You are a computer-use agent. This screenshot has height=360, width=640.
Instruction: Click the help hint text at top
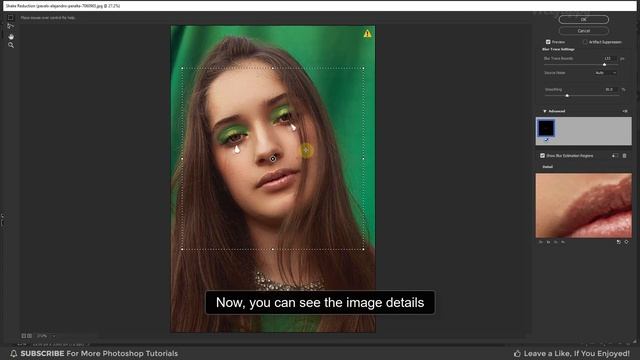pyautogui.click(x=48, y=18)
